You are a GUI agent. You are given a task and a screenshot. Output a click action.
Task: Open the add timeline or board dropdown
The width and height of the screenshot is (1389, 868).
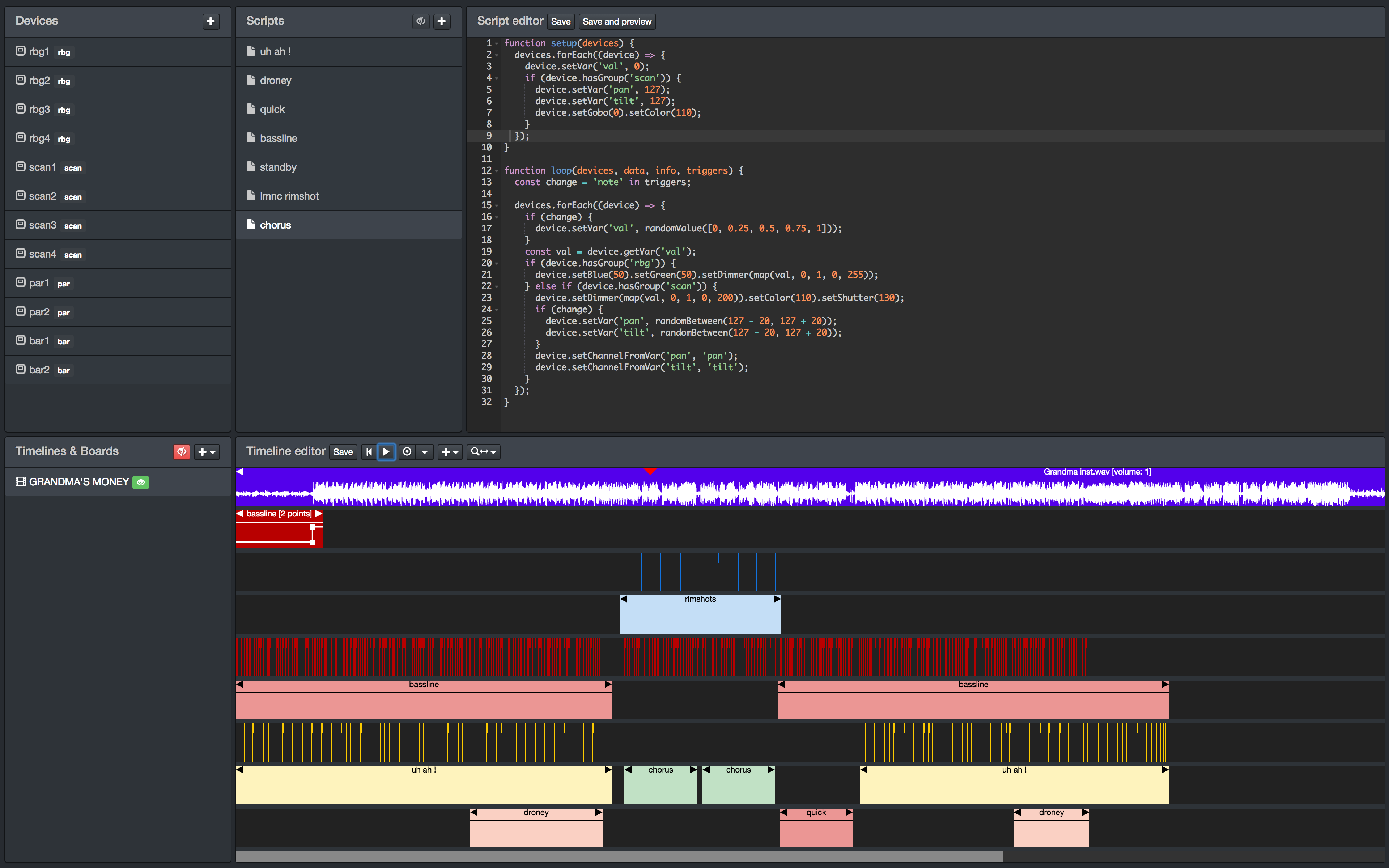pos(206,452)
